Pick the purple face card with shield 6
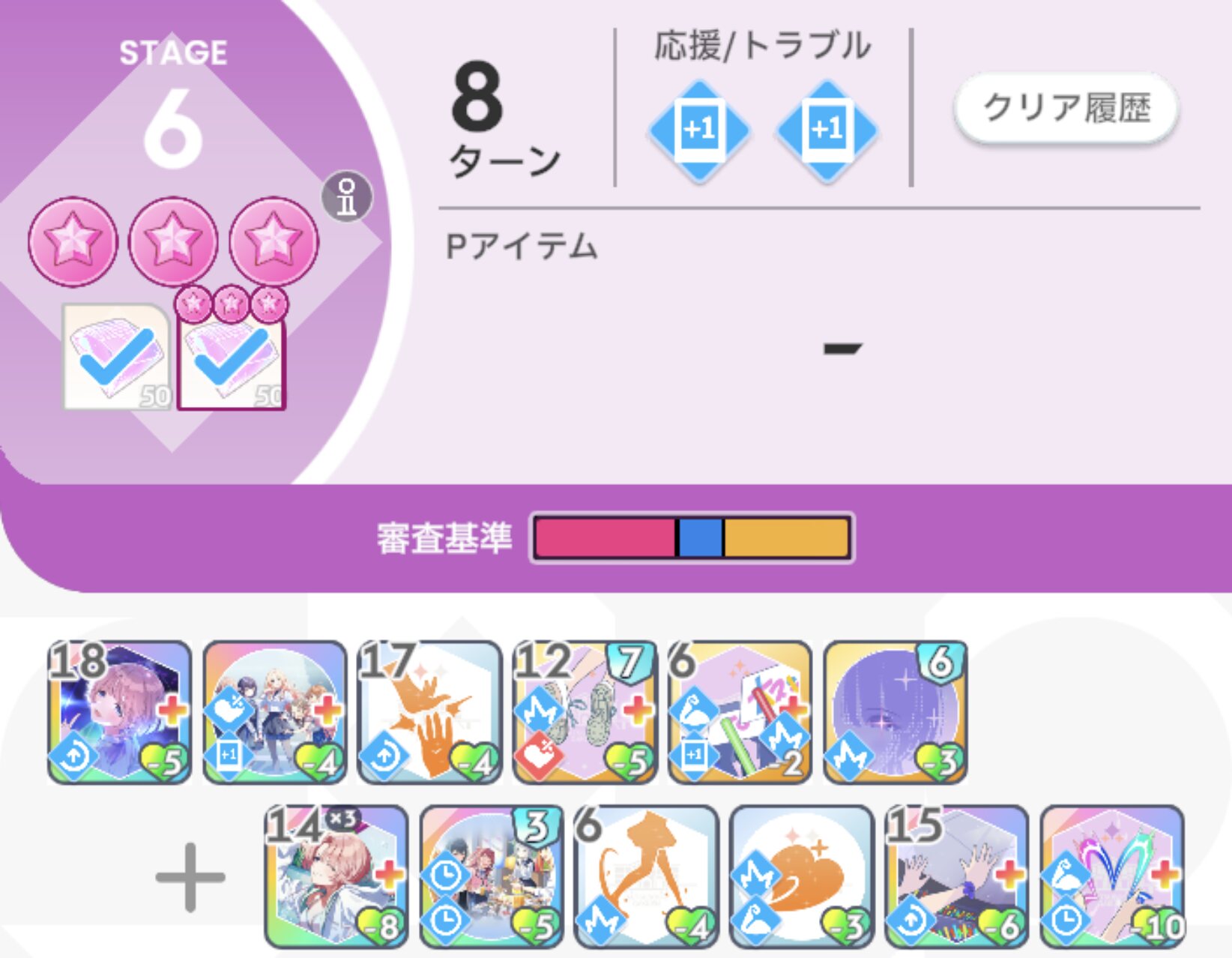This screenshot has width=1232, height=958. 896,712
